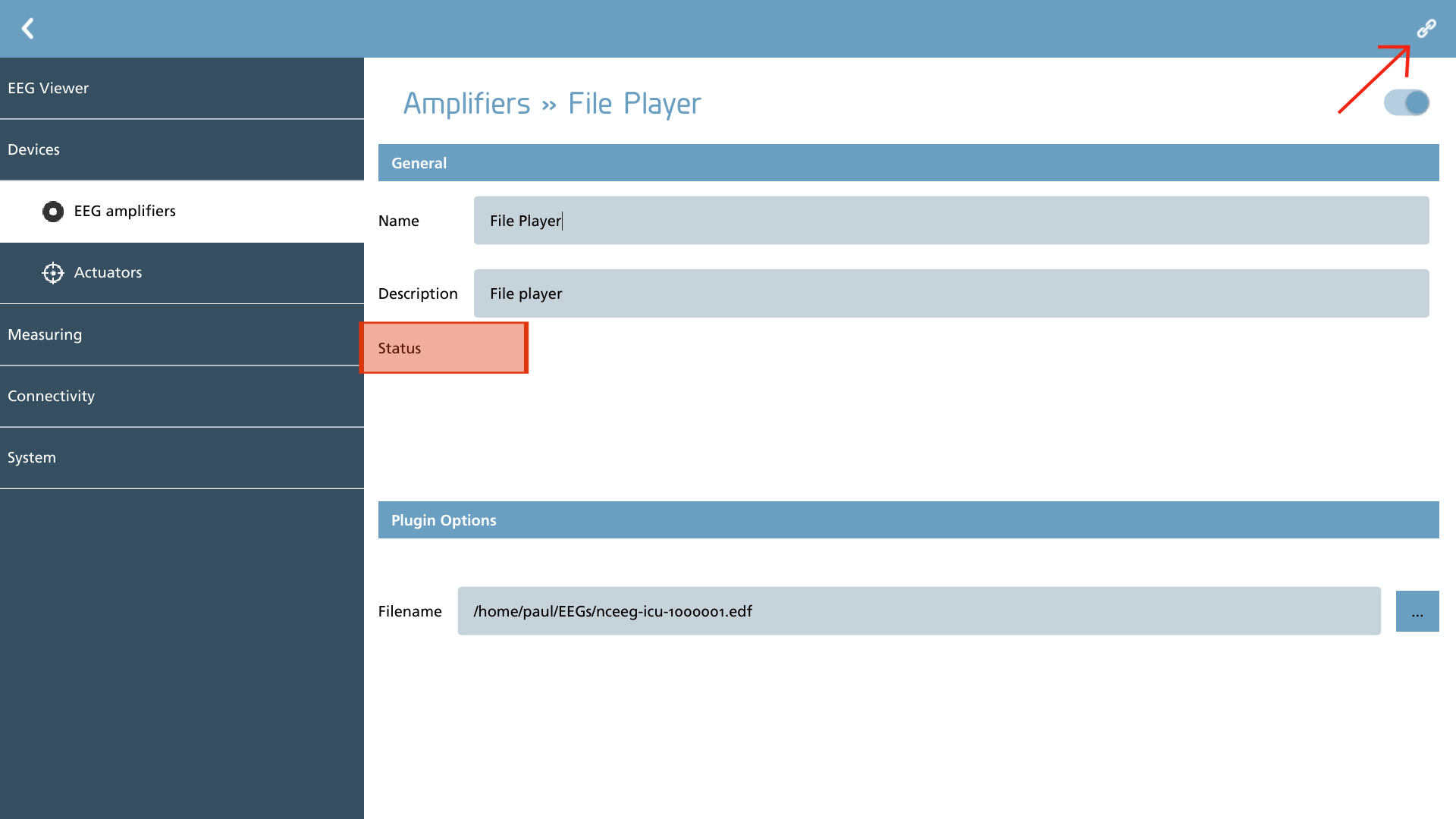Toggle the File Player enable switch

click(1407, 102)
